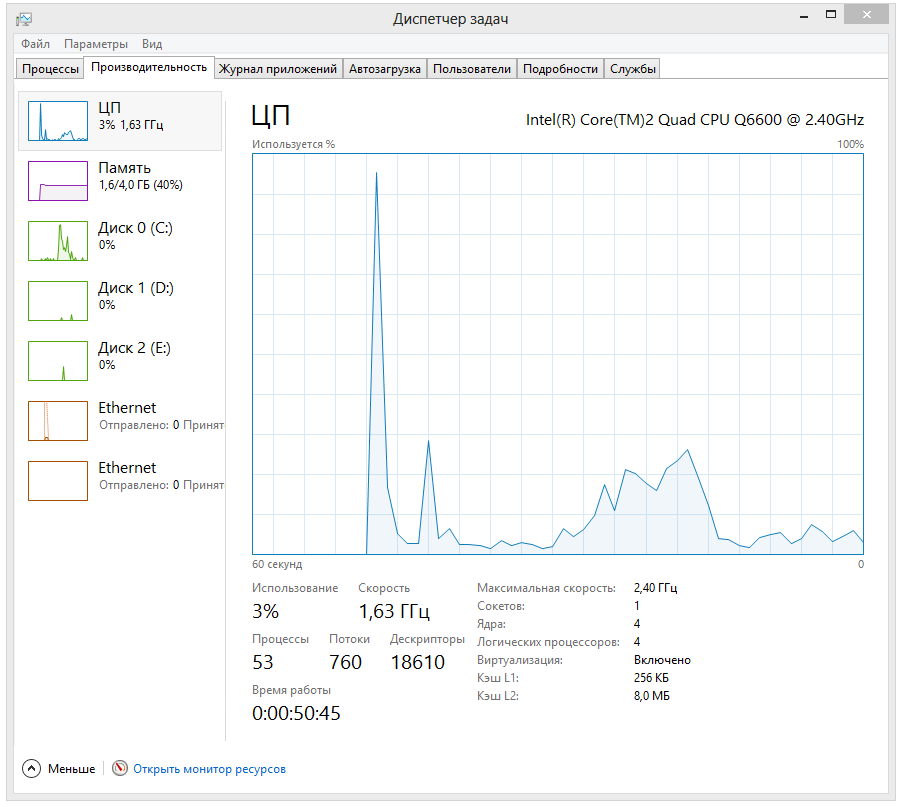Select the Производительность tab
This screenshot has width=901, height=807.
(x=149, y=67)
